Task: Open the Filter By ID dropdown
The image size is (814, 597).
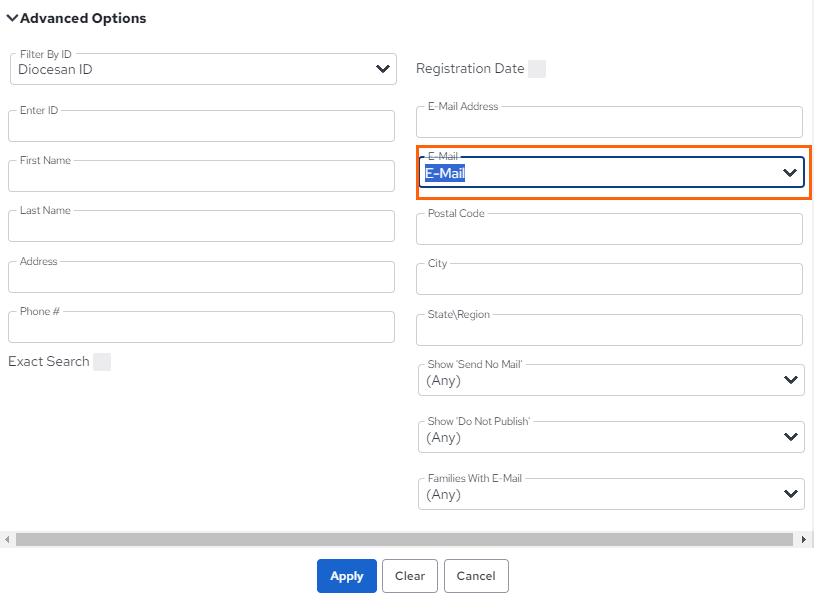Action: tap(203, 69)
